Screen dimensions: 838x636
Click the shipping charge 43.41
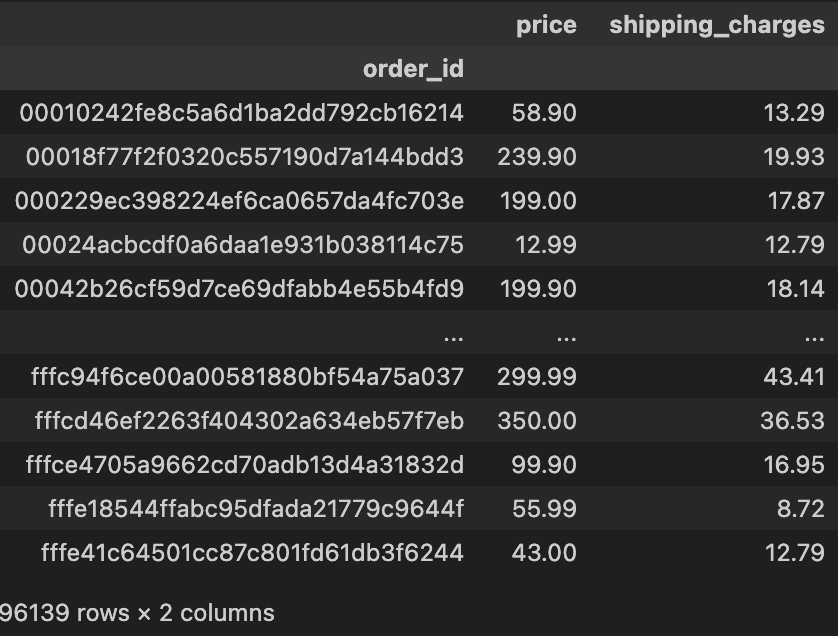794,377
